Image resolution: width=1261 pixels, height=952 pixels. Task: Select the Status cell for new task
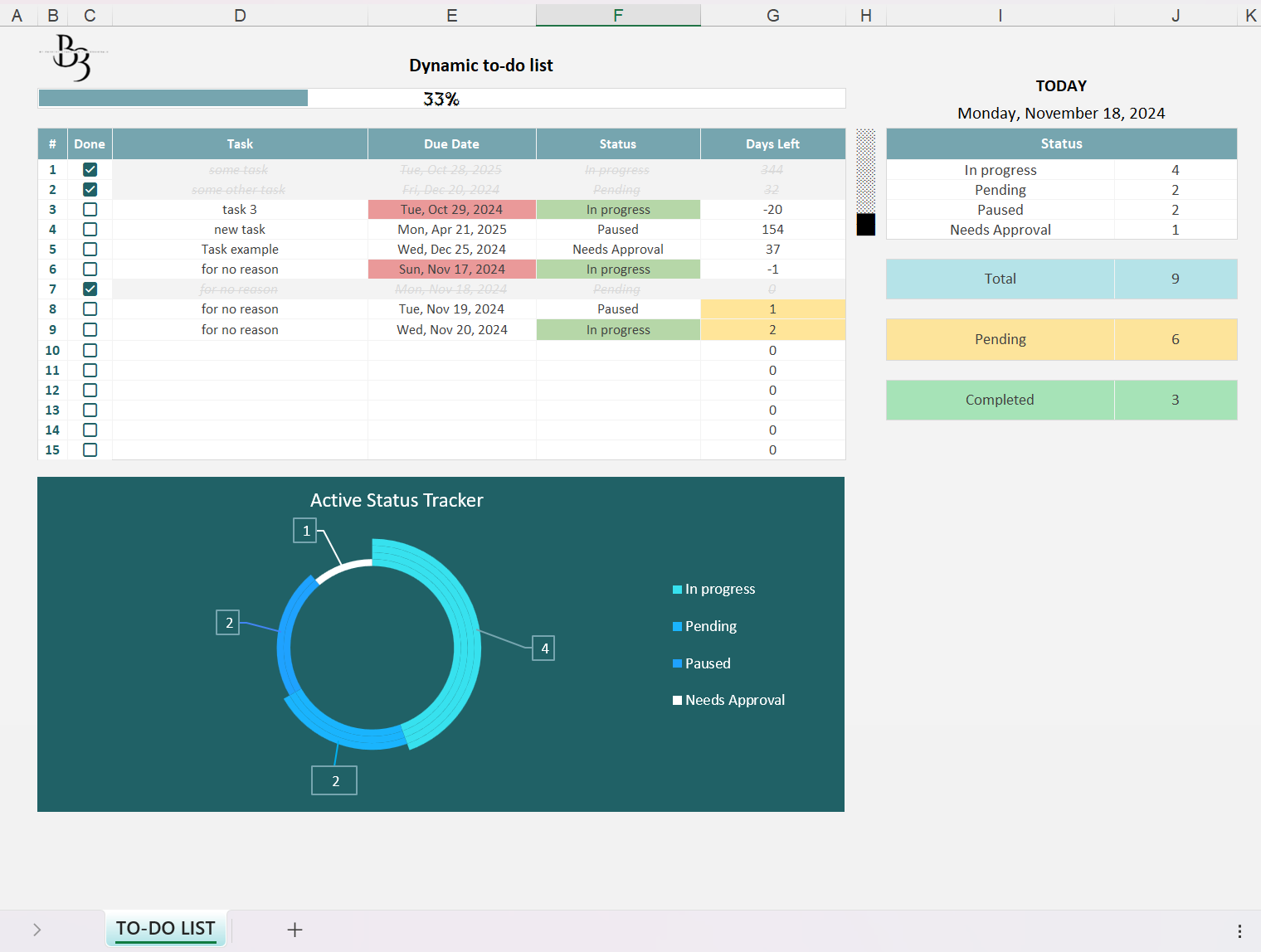(x=618, y=230)
